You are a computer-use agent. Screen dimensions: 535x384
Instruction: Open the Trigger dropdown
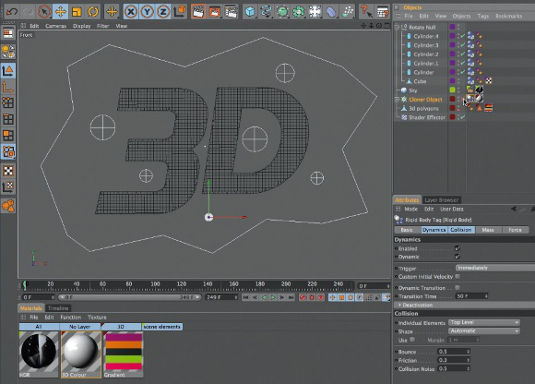pos(495,268)
